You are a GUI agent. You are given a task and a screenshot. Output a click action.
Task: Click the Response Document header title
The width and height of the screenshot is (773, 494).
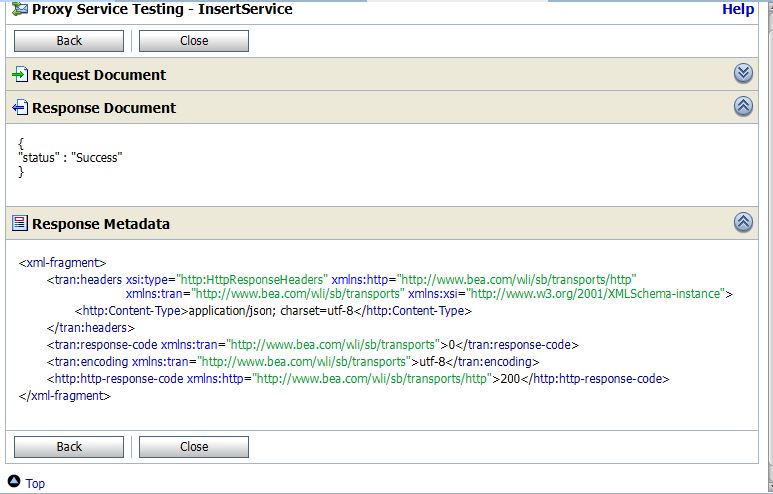click(104, 108)
